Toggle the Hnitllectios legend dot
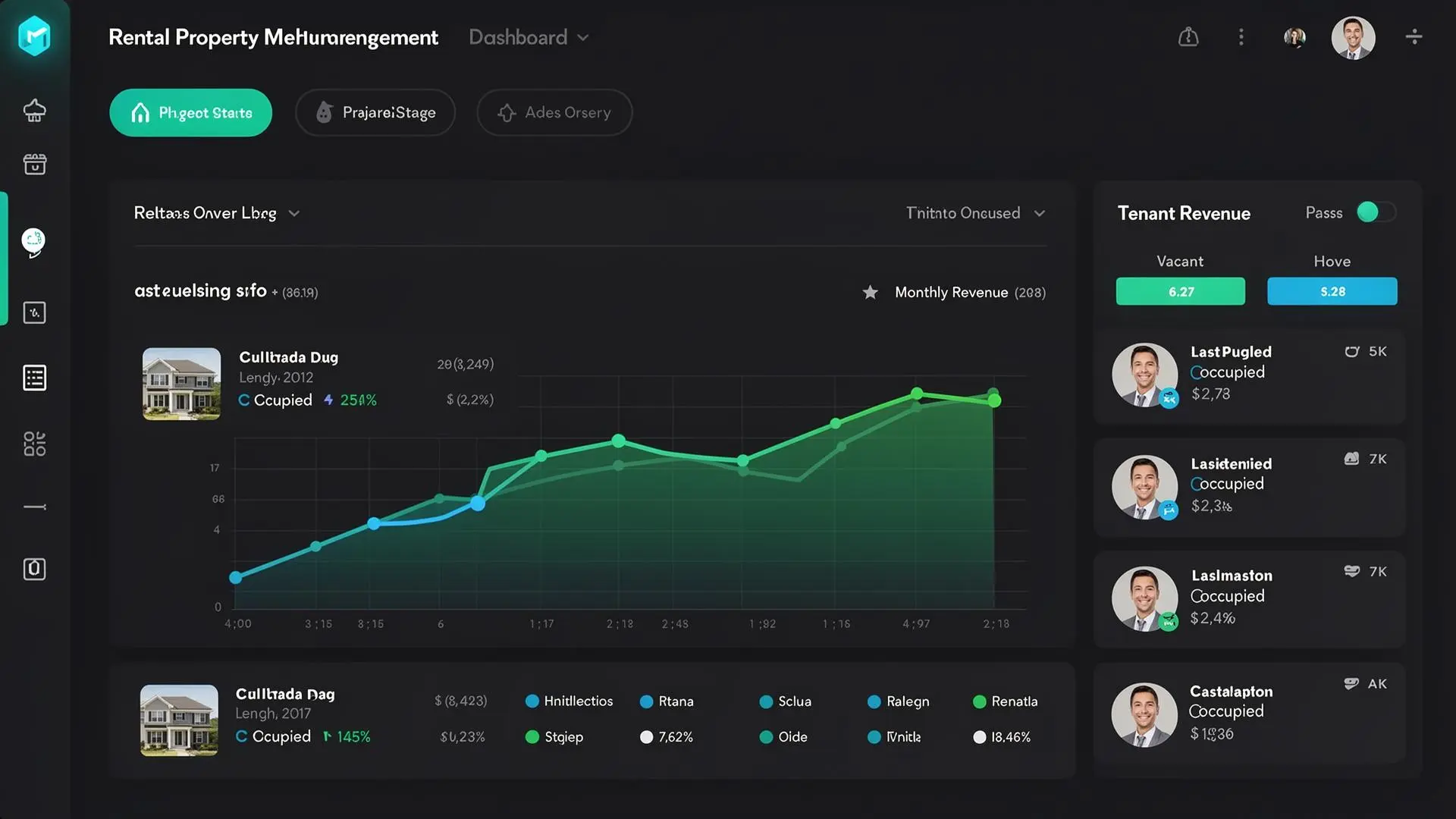 click(x=532, y=701)
